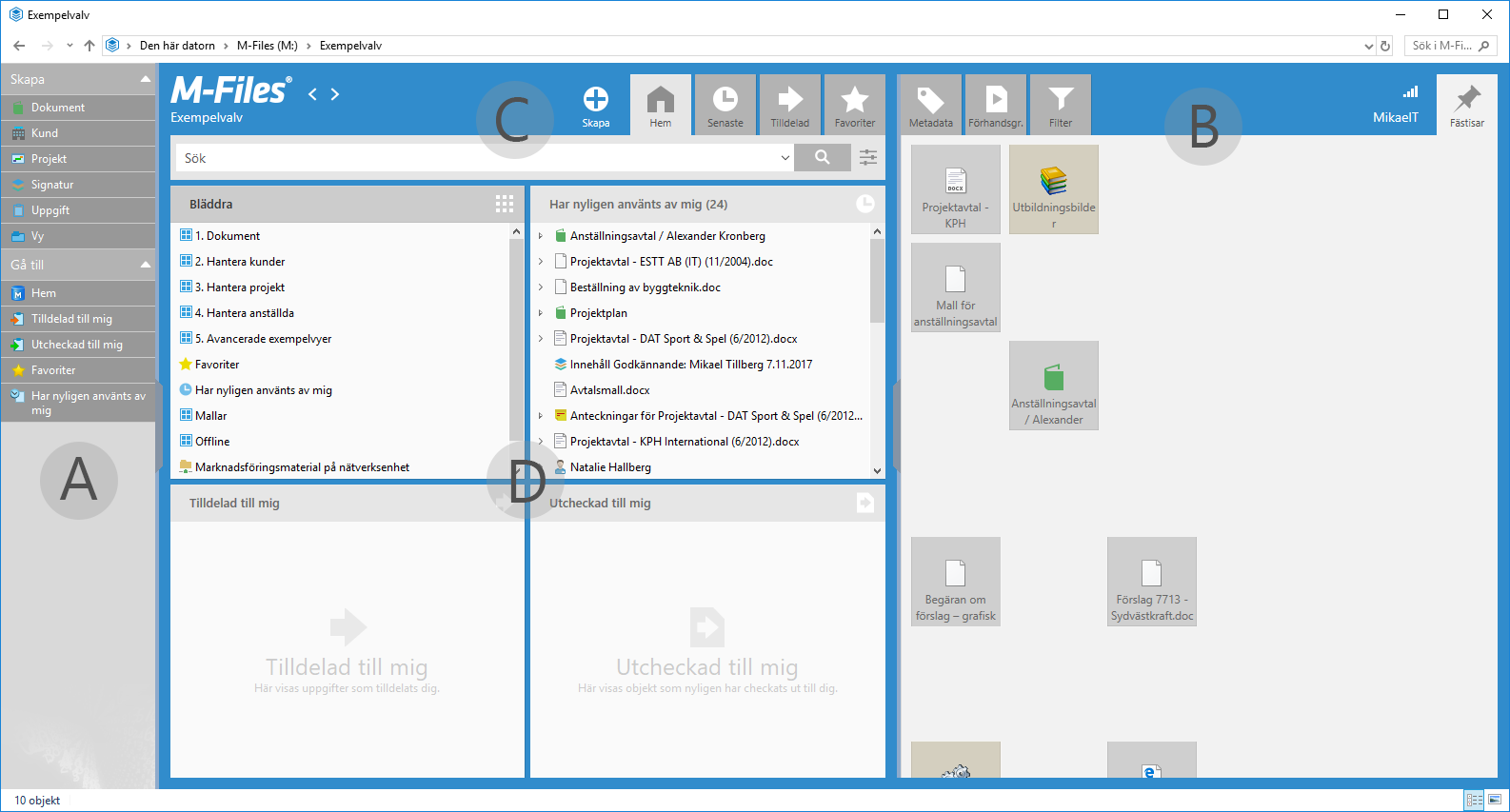
Task: Go to Favoriter in sidebar
Action: click(78, 370)
